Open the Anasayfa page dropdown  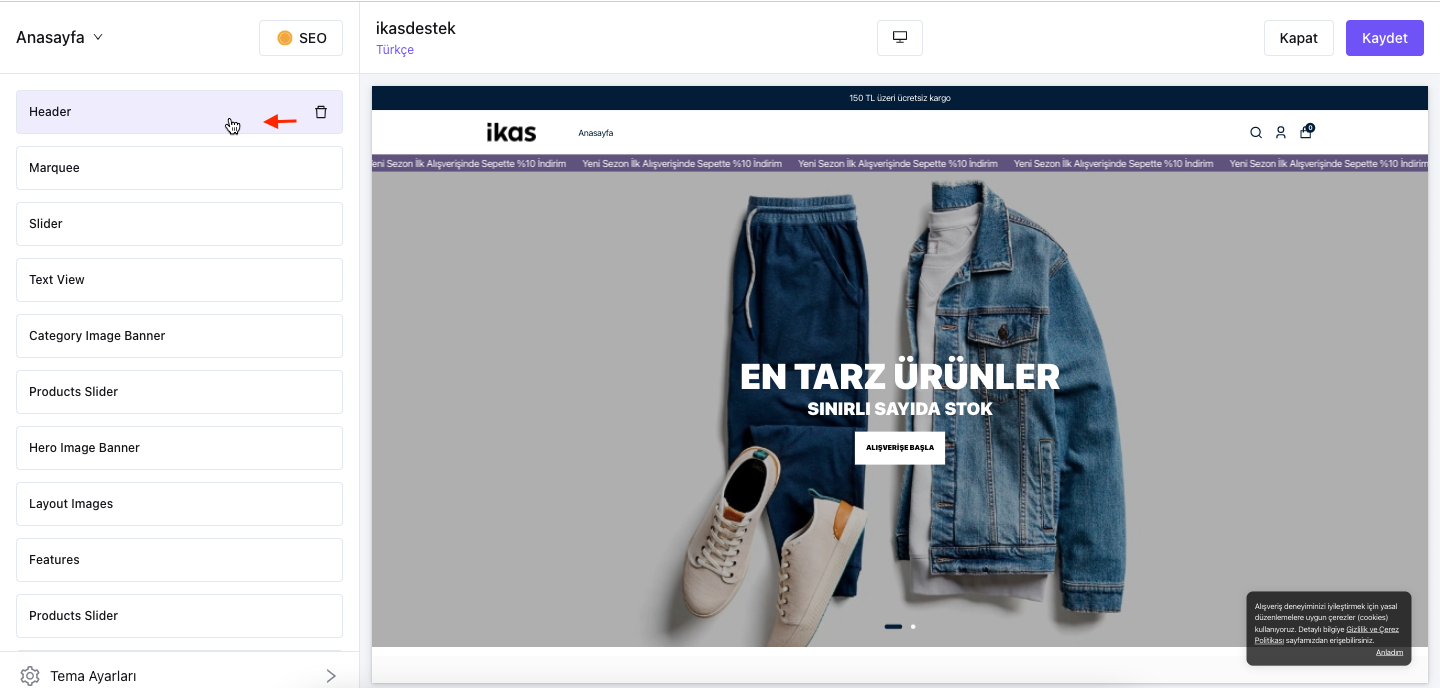point(60,38)
